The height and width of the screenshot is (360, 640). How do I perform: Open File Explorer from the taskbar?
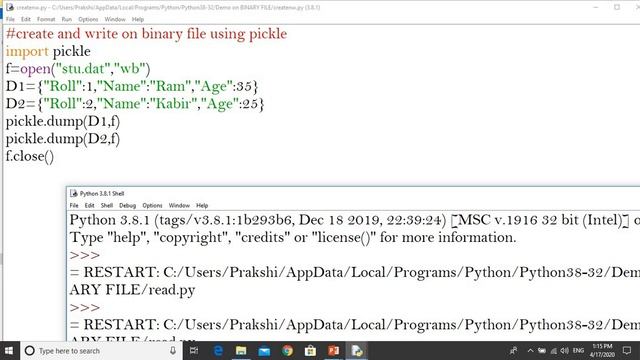[241, 351]
